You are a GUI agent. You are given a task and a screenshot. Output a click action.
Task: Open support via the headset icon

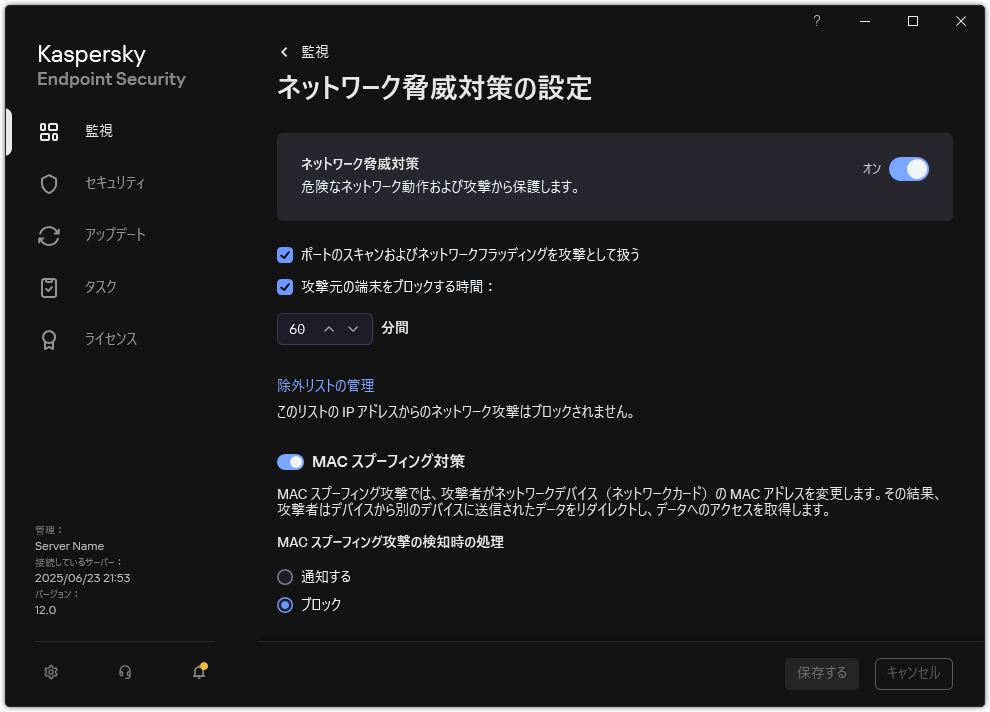click(124, 672)
